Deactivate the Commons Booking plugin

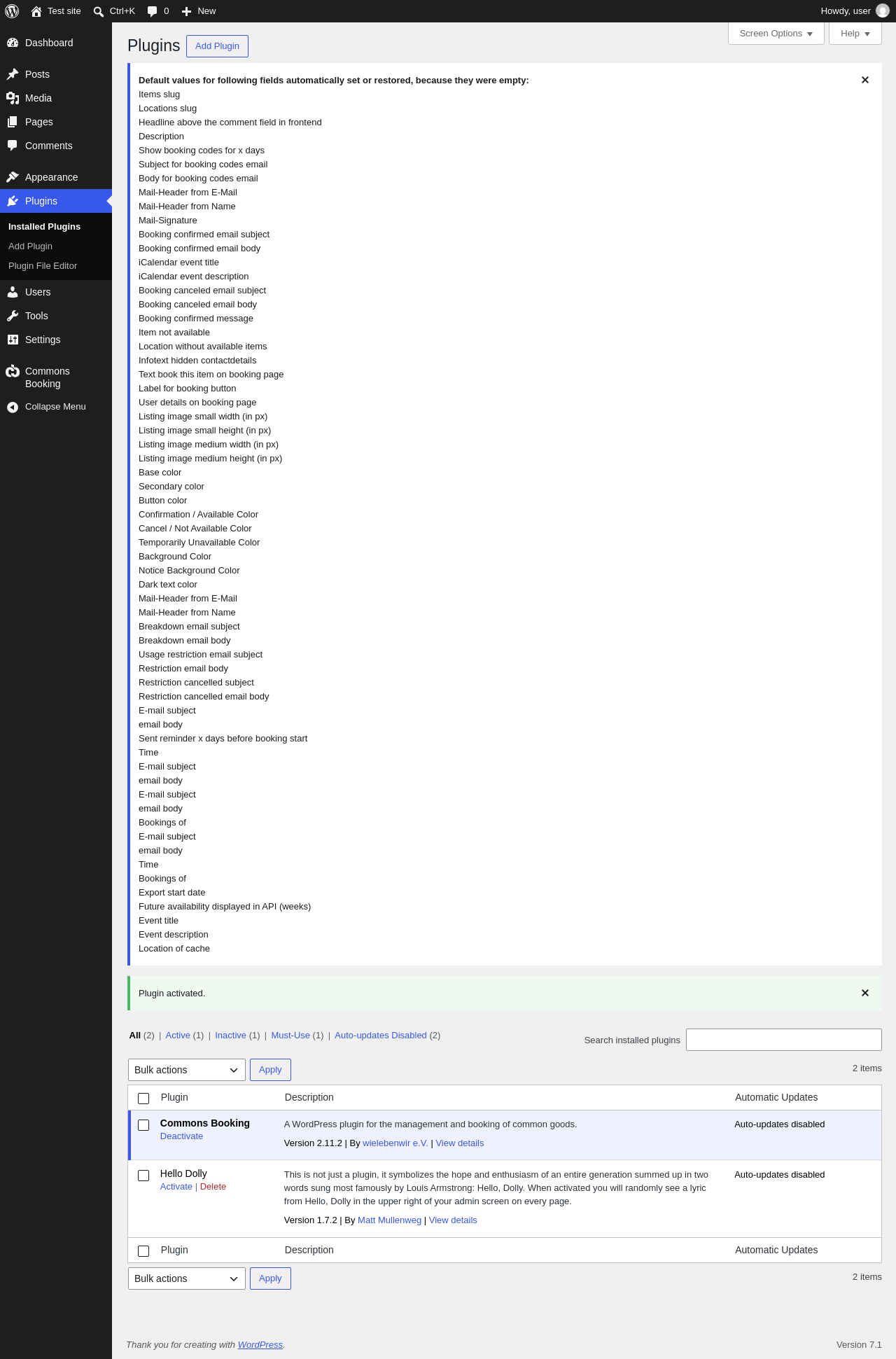pos(181,1136)
